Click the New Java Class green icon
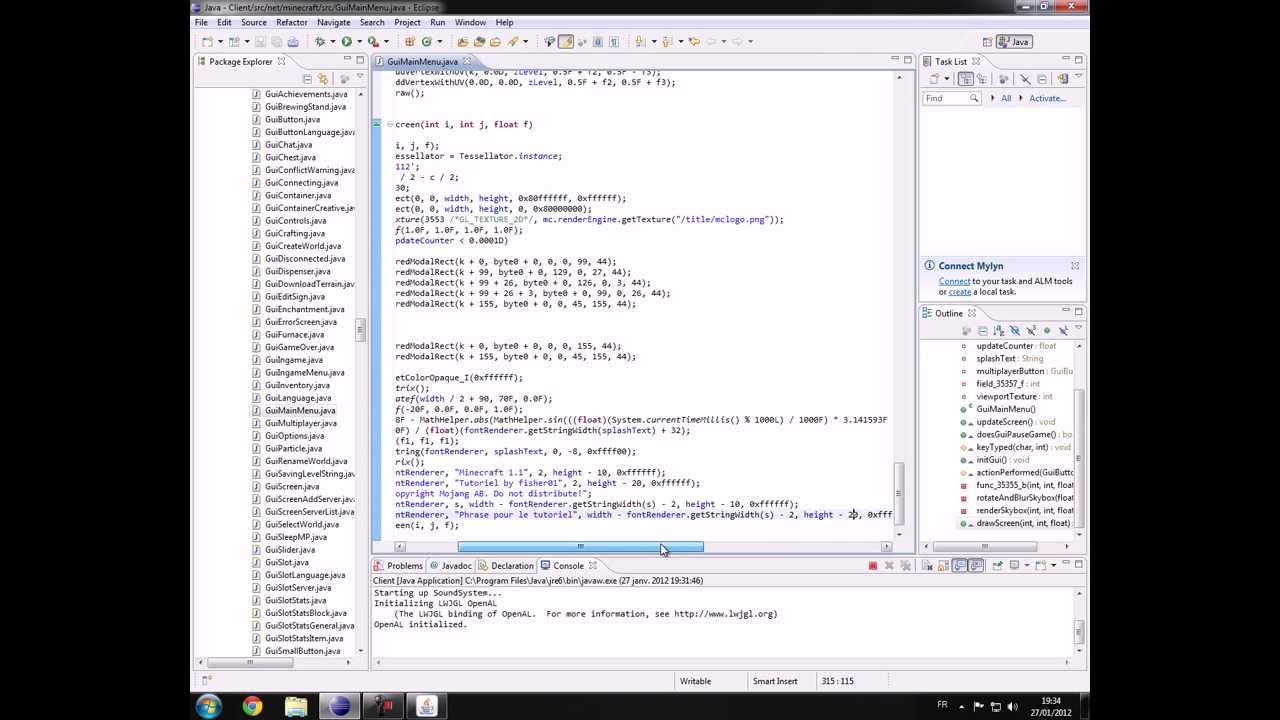 tap(426, 41)
